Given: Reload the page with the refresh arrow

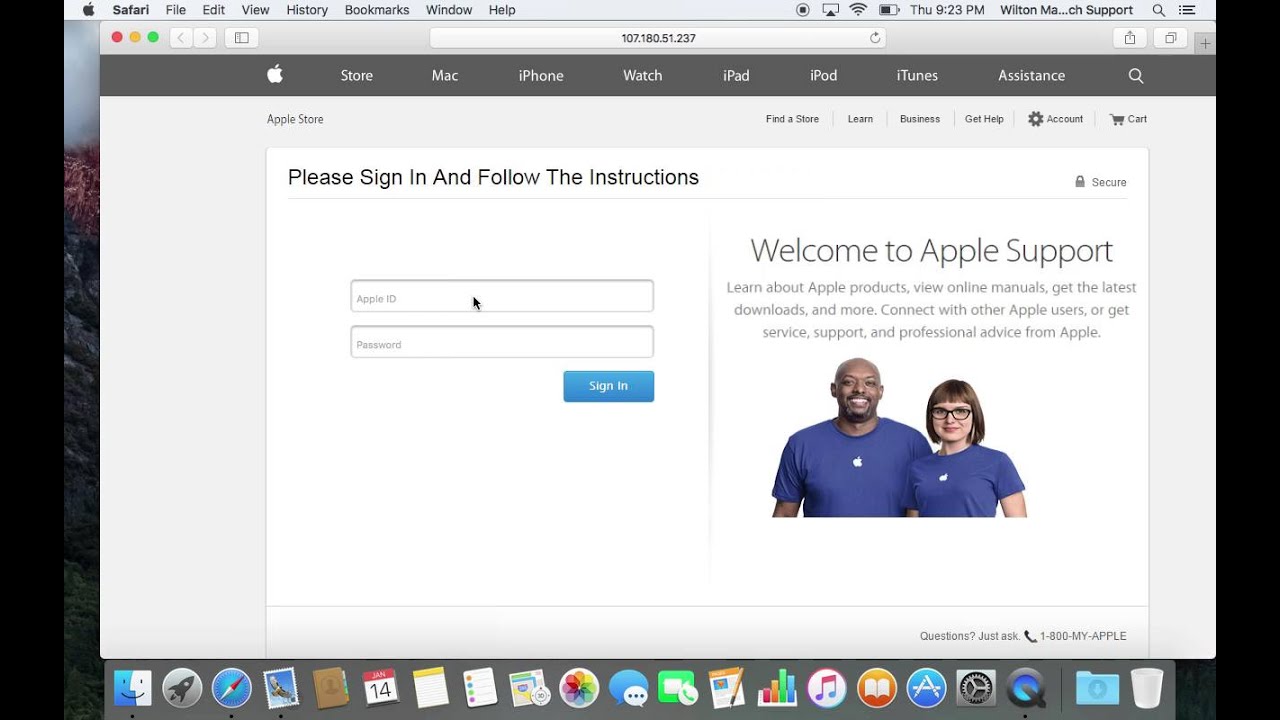Looking at the screenshot, I should pos(875,38).
